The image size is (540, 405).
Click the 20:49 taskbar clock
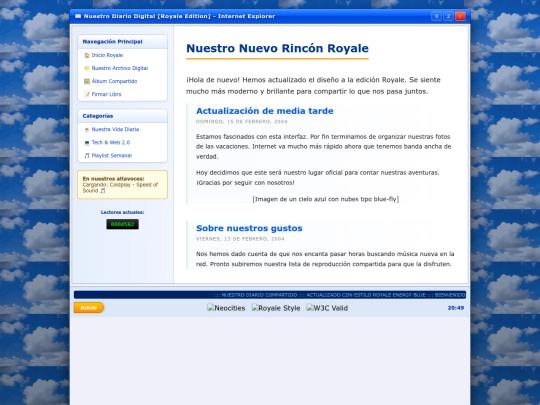(x=456, y=308)
